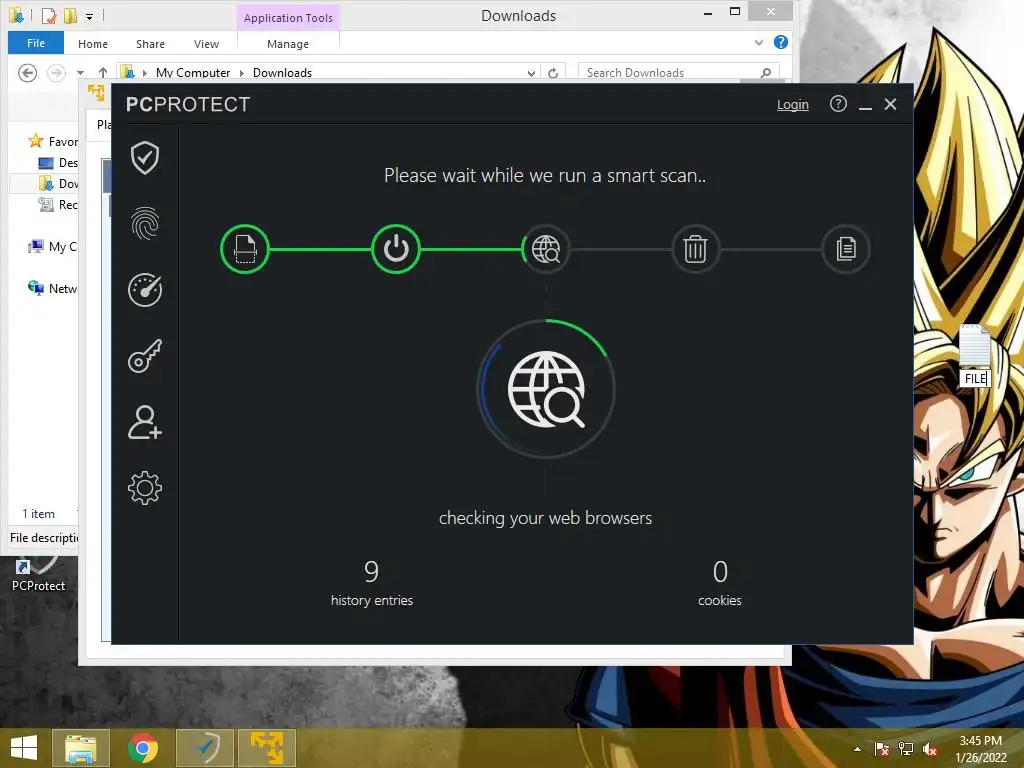This screenshot has width=1024, height=768.
Task: Click the file scan step icon
Action: 245,249
